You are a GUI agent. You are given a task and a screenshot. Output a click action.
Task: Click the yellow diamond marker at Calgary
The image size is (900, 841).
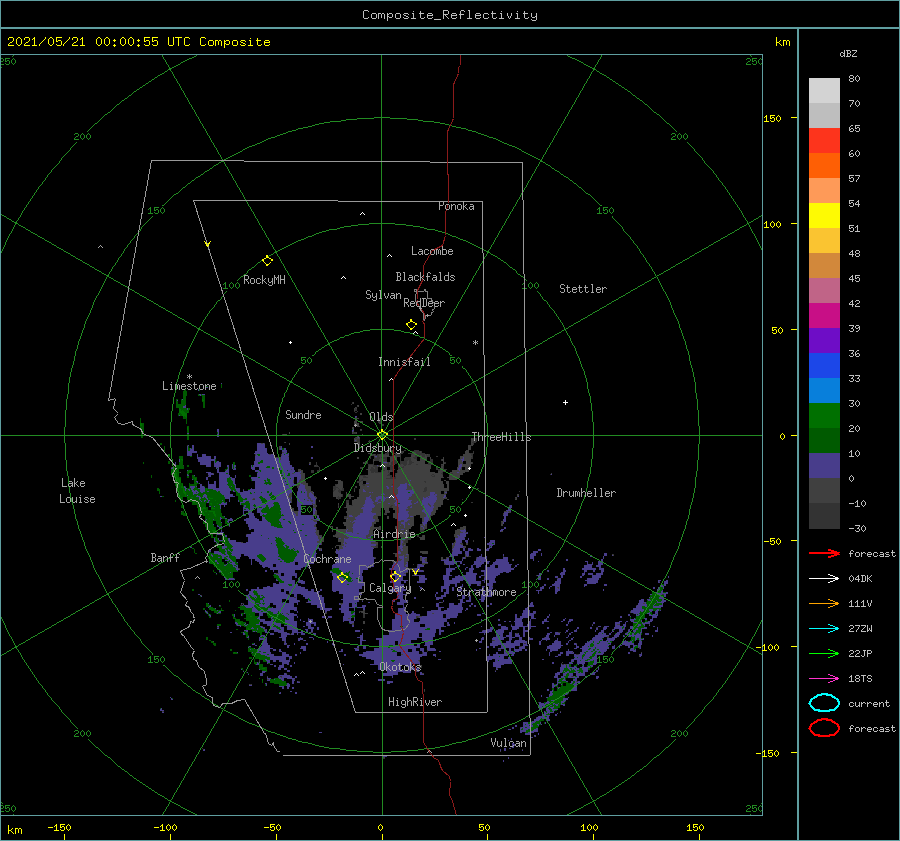pyautogui.click(x=395, y=576)
